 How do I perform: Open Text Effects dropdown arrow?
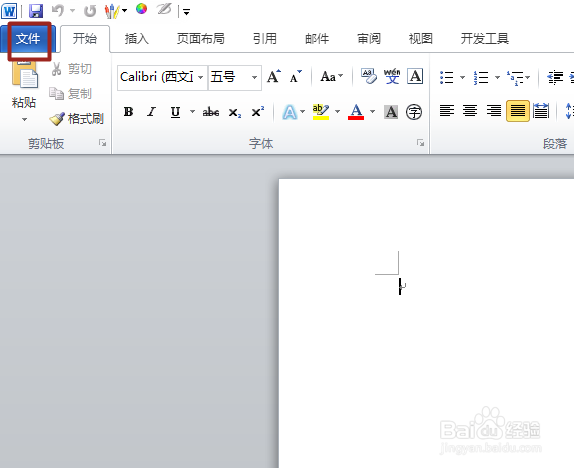[x=302, y=111]
